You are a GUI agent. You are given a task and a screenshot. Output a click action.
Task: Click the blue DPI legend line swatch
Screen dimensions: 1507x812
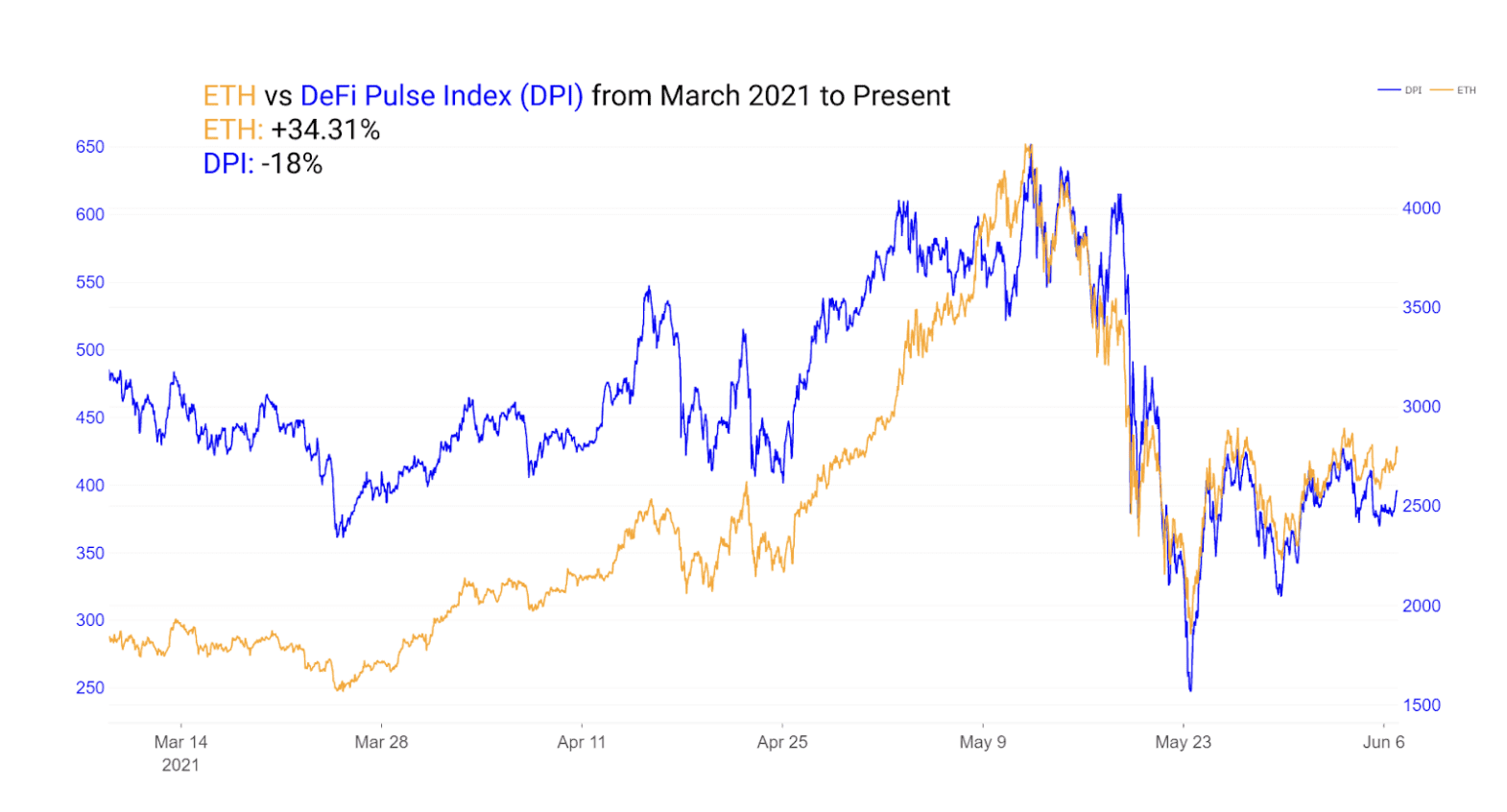(1389, 90)
